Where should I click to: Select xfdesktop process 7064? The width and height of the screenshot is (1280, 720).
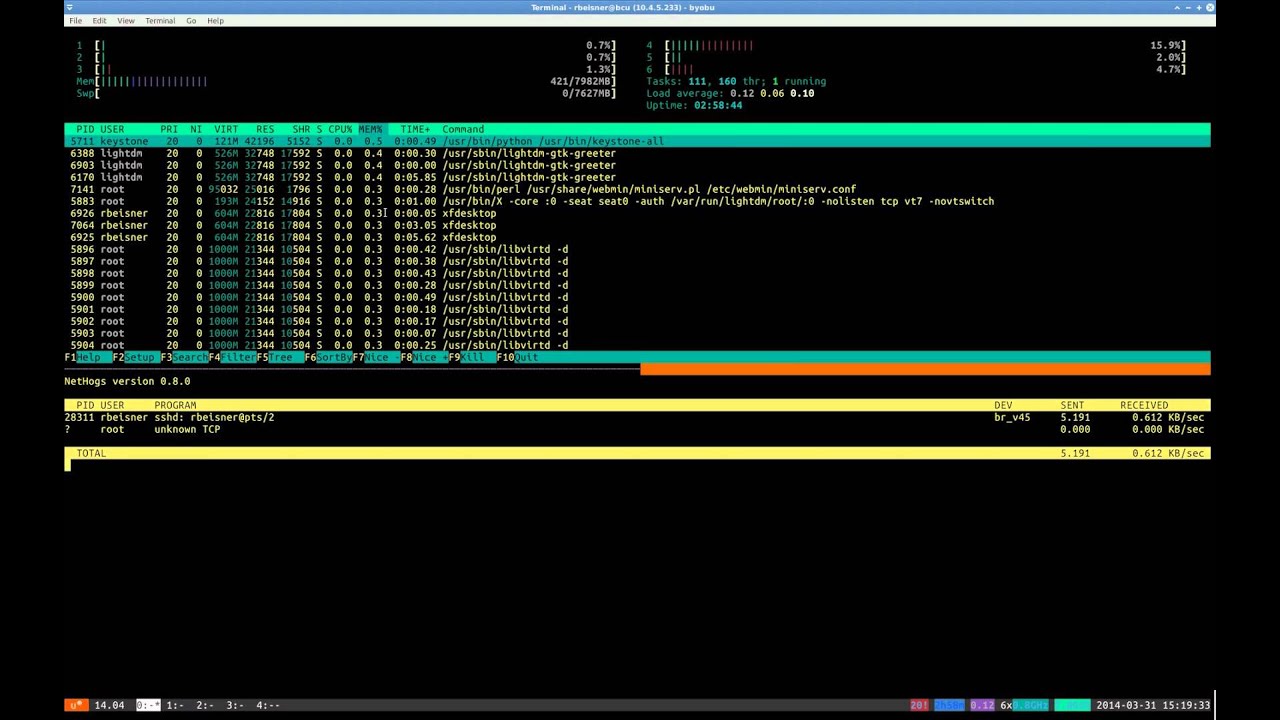click(x=637, y=225)
